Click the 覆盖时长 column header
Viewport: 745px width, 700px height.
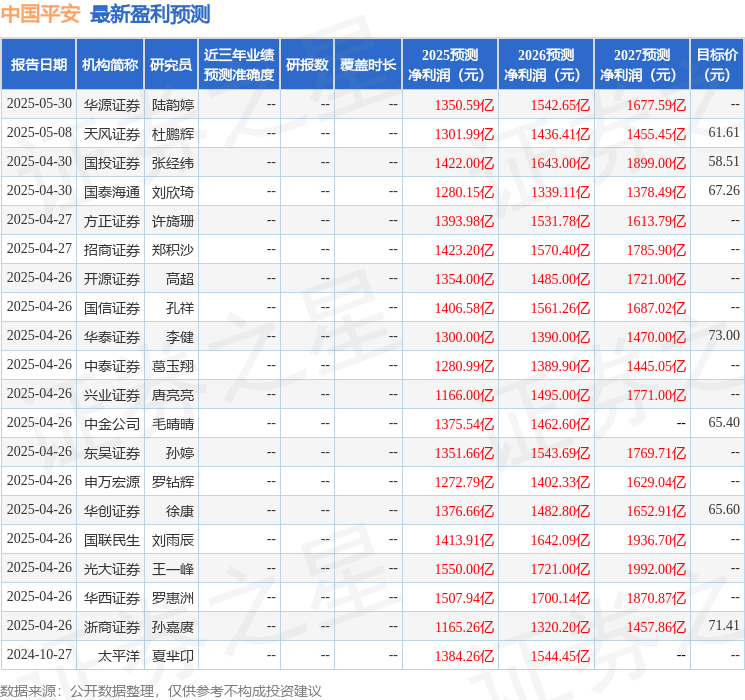[368, 65]
